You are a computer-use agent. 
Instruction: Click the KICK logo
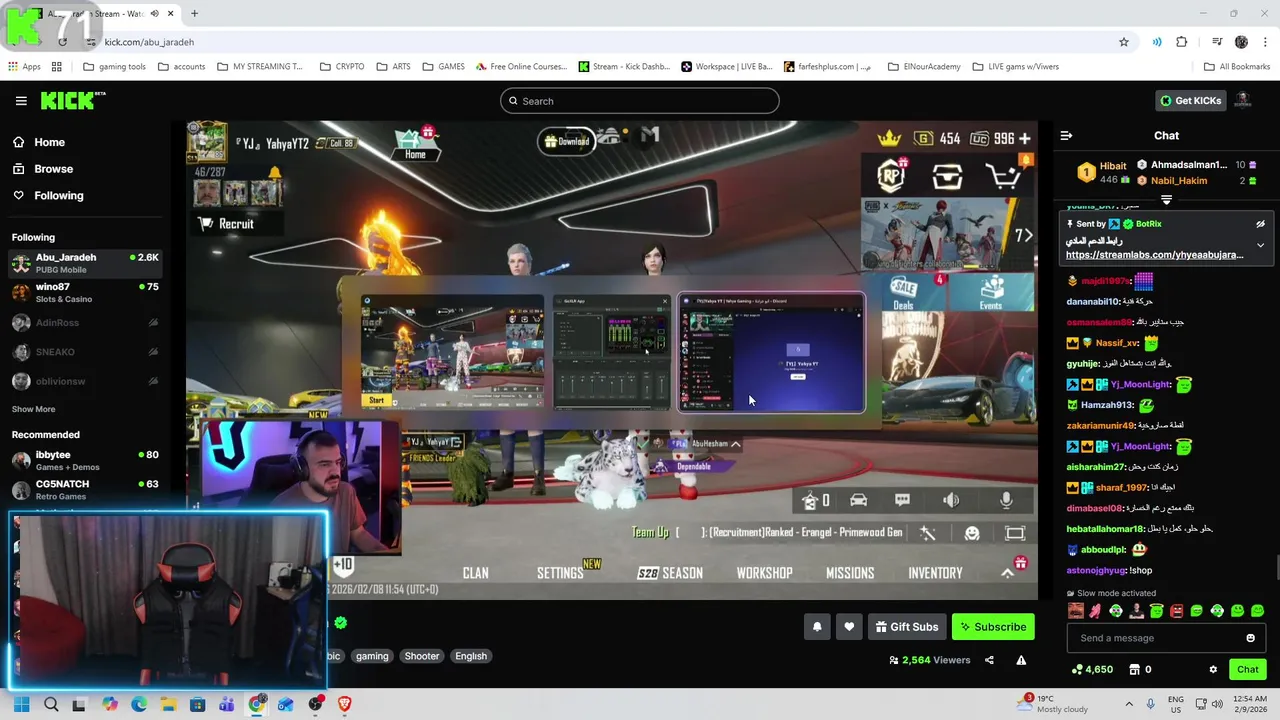tap(72, 100)
